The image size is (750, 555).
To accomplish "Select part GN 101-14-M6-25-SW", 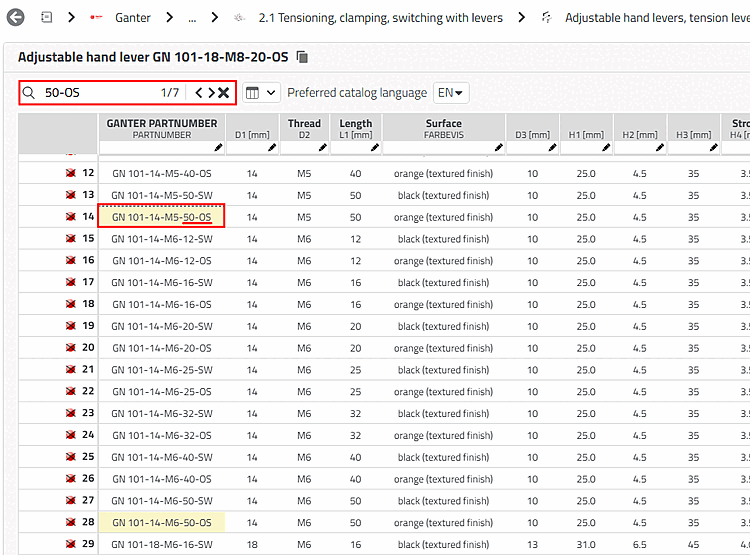I will (162, 370).
